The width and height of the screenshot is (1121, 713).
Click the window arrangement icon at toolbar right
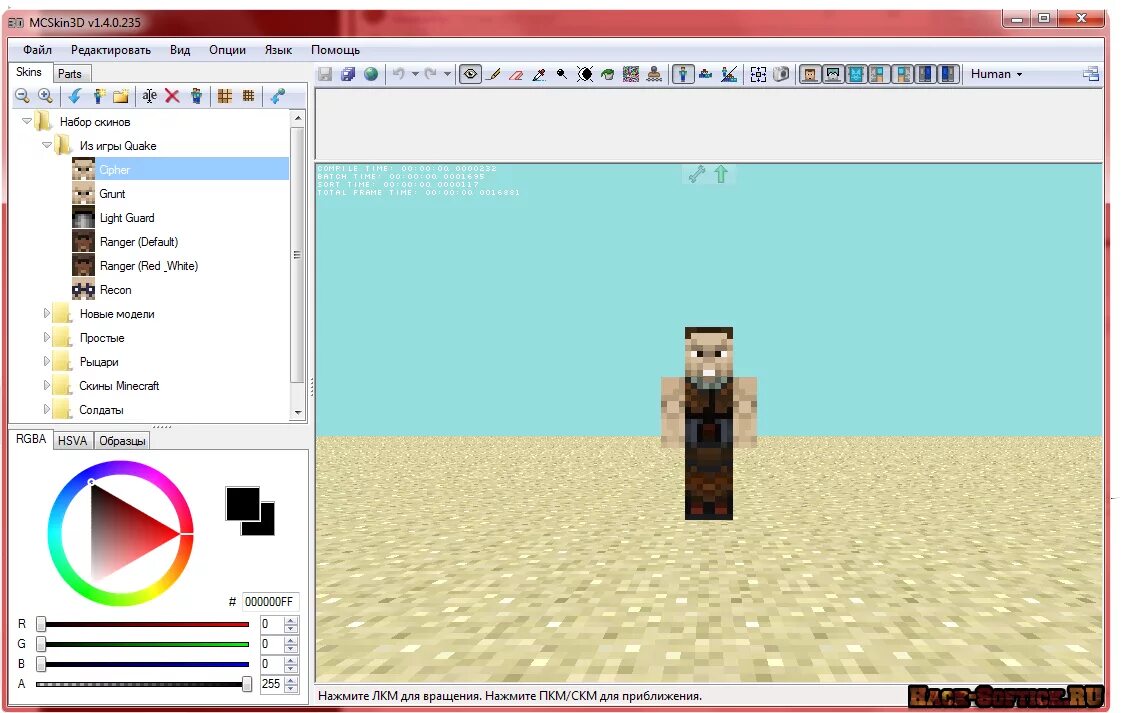click(x=1090, y=74)
